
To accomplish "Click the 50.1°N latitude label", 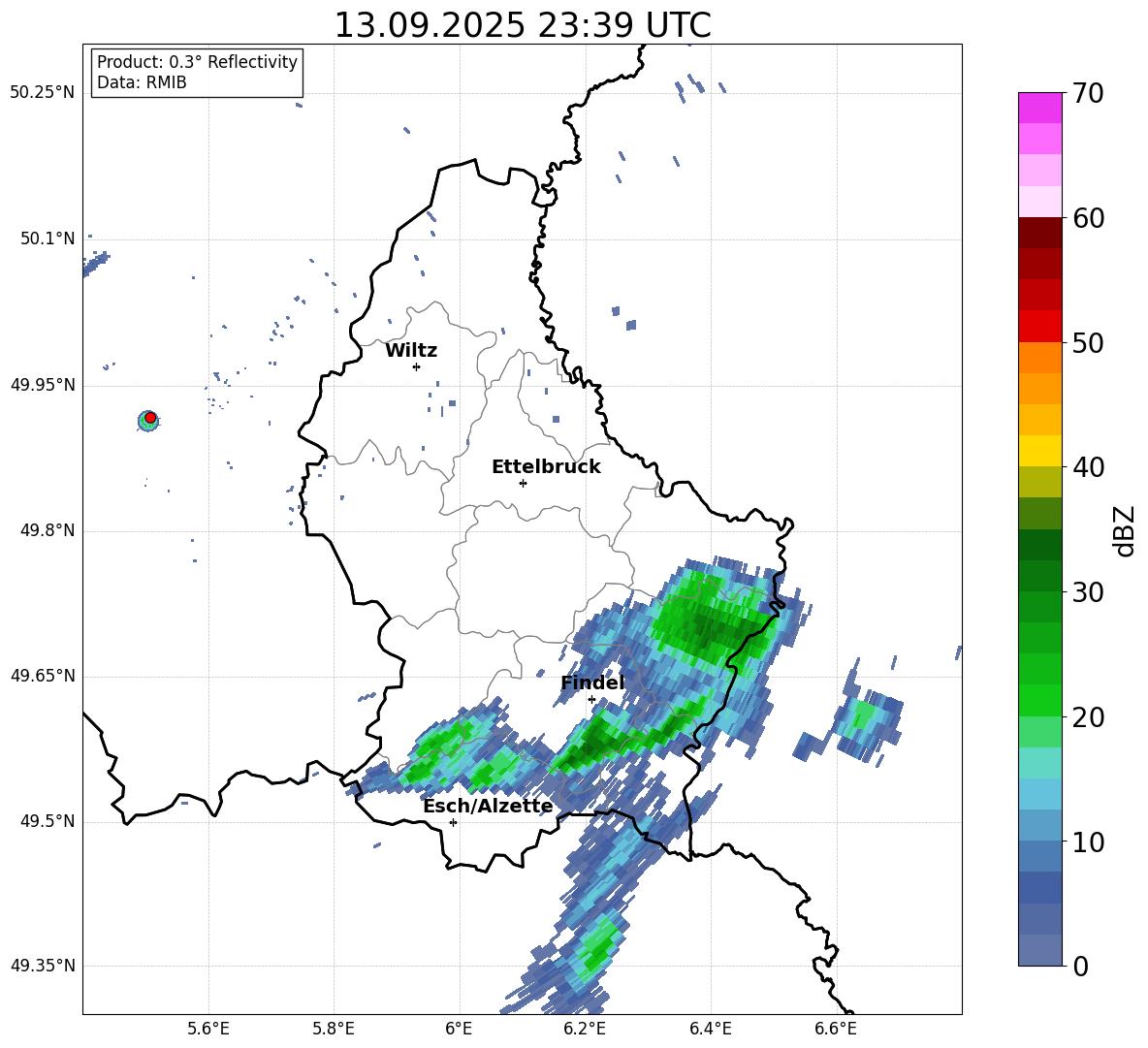I will (x=48, y=239).
